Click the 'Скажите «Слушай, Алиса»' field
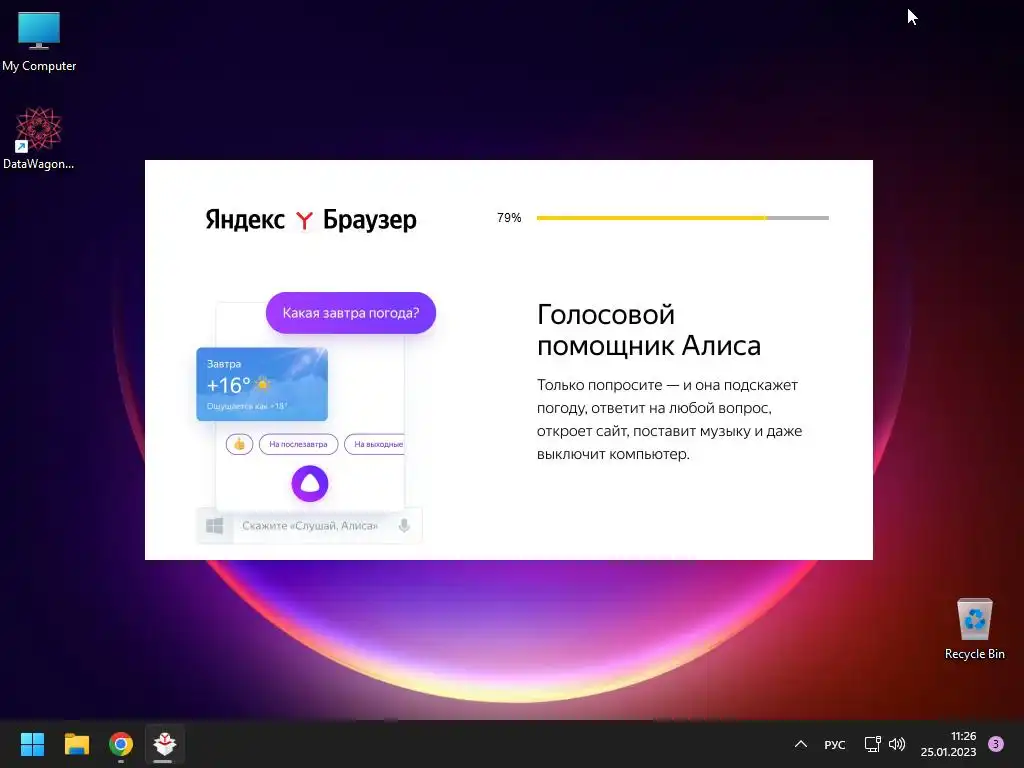This screenshot has height=768, width=1024. pos(310,526)
